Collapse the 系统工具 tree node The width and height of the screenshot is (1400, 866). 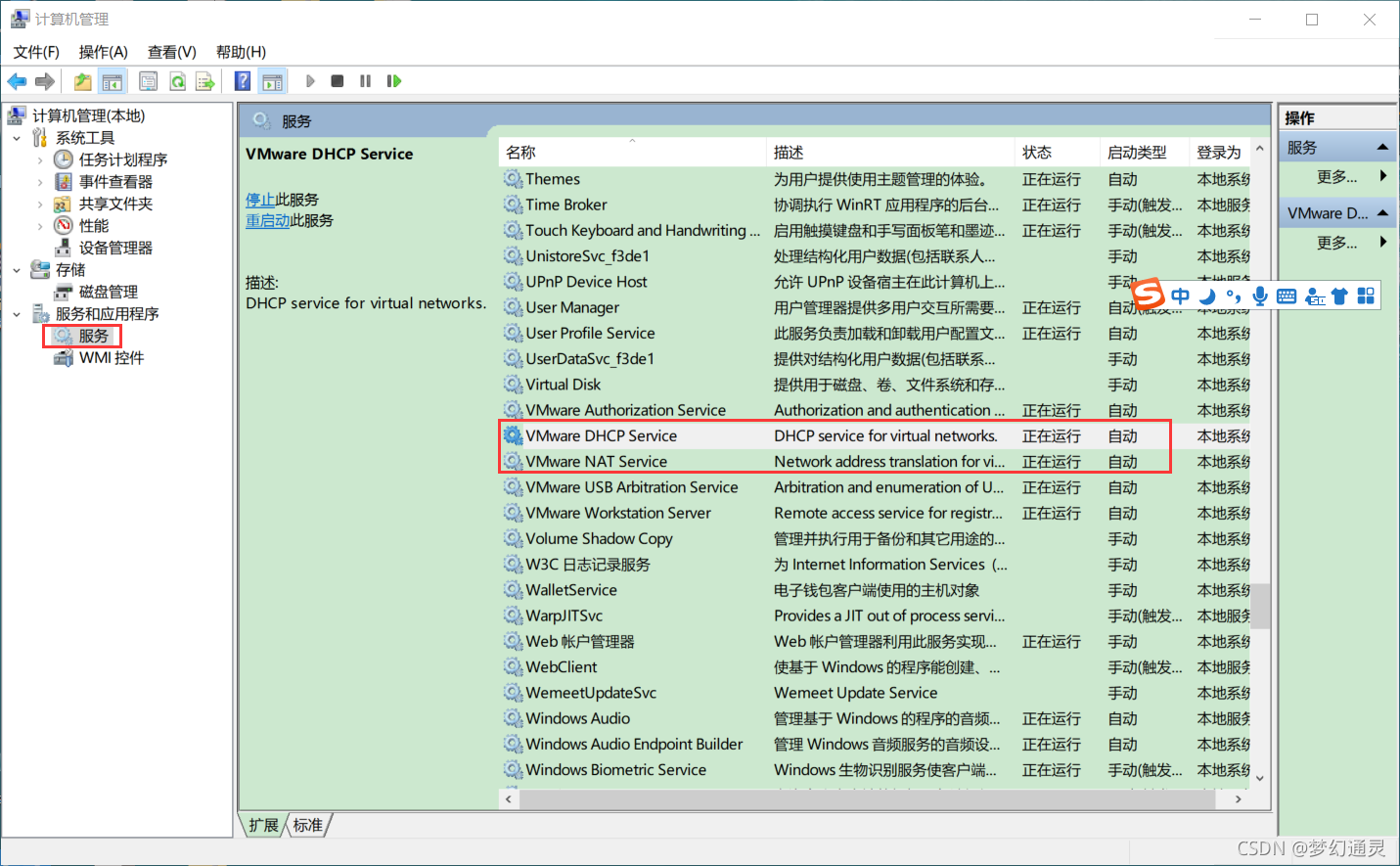[17, 138]
